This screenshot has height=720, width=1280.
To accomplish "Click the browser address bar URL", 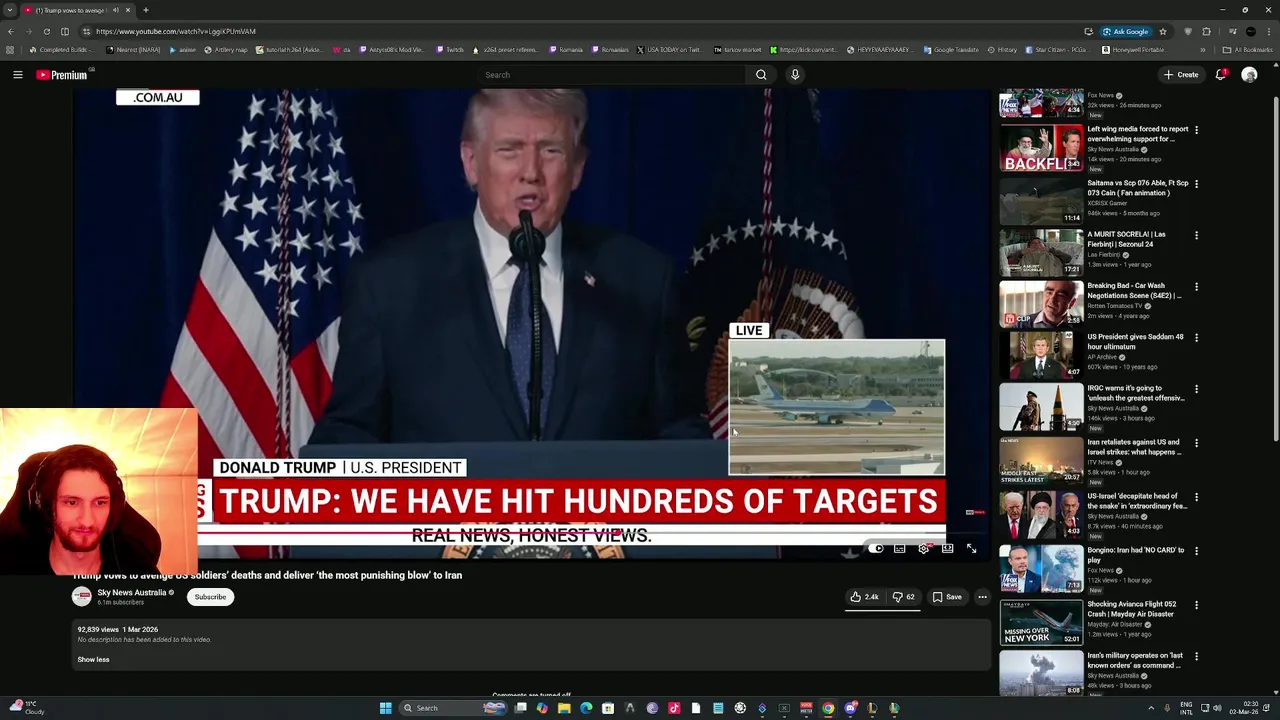I will [176, 32].
